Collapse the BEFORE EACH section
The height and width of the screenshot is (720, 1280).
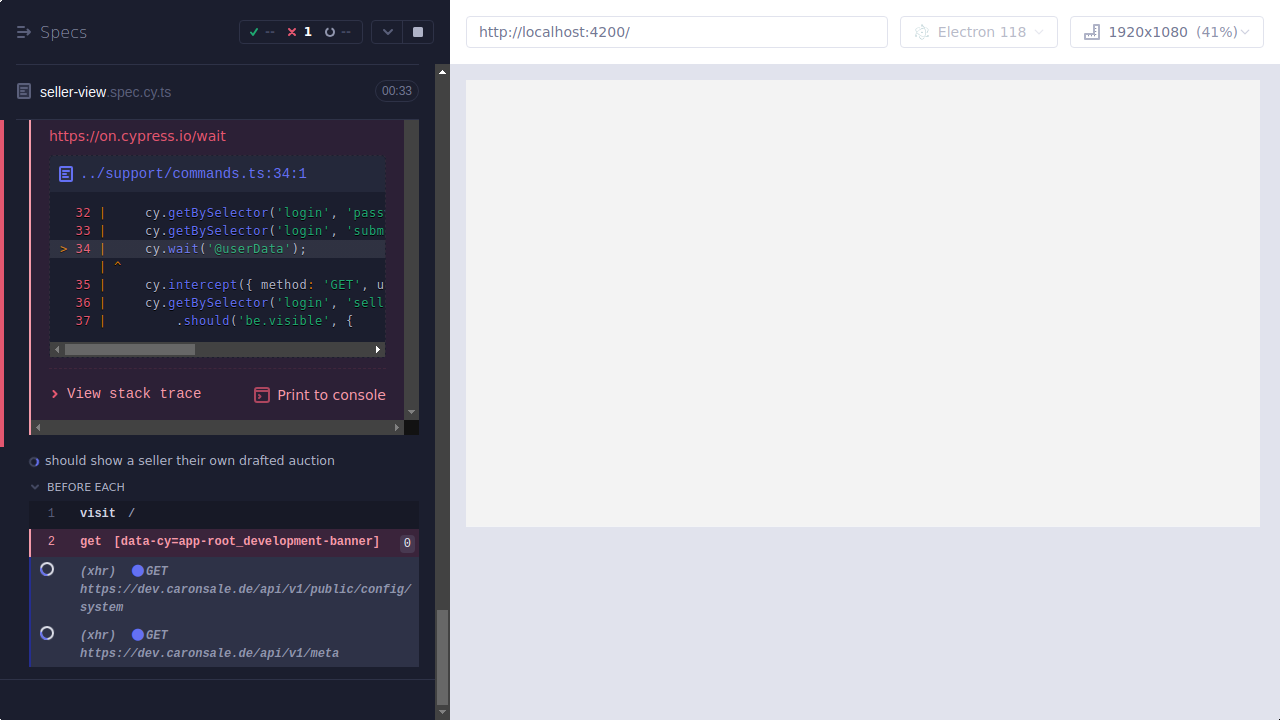click(x=36, y=487)
